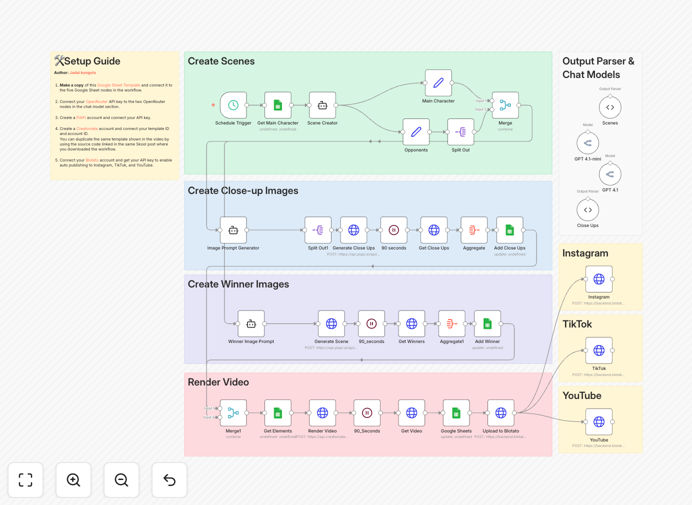The width and height of the screenshot is (692, 505).
Task: Open the Get Elements sheets node
Action: pyautogui.click(x=278, y=413)
